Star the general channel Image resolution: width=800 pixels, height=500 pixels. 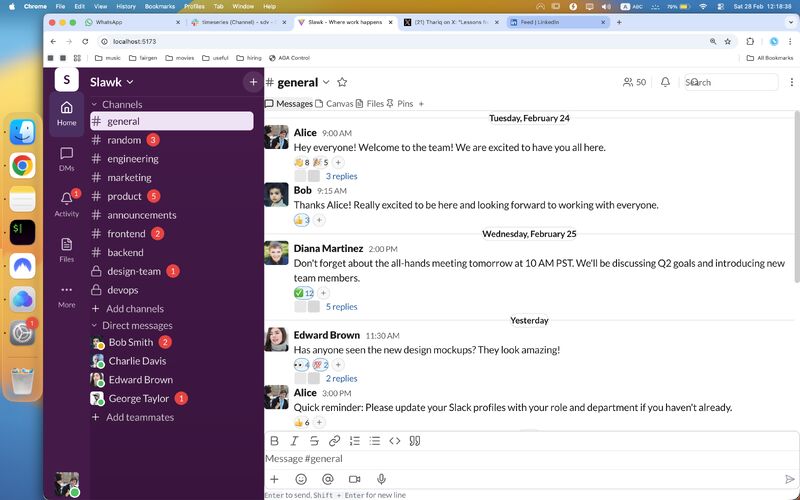coord(342,82)
